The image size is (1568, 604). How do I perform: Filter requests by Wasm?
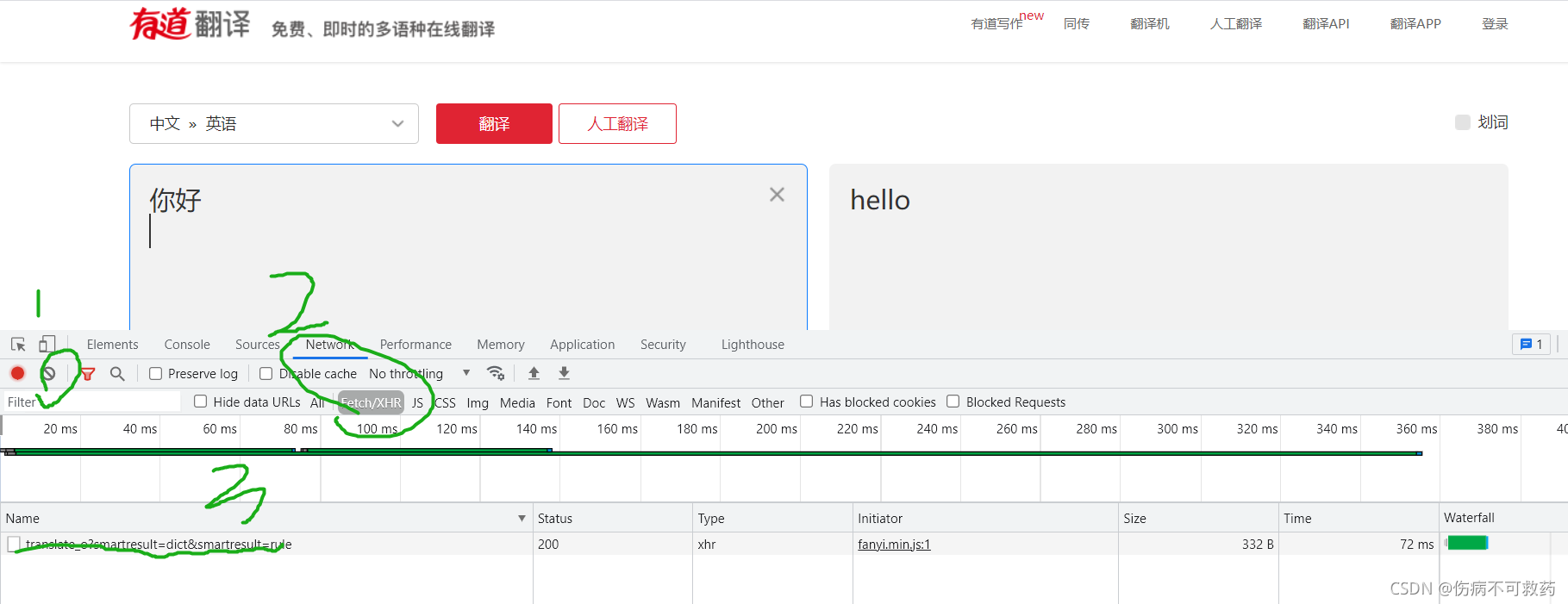pos(663,402)
